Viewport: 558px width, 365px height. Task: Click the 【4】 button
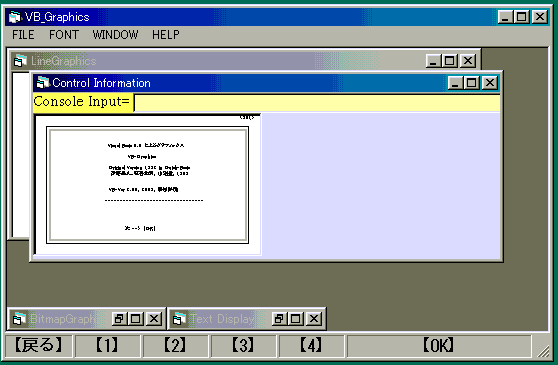pyautogui.click(x=311, y=345)
